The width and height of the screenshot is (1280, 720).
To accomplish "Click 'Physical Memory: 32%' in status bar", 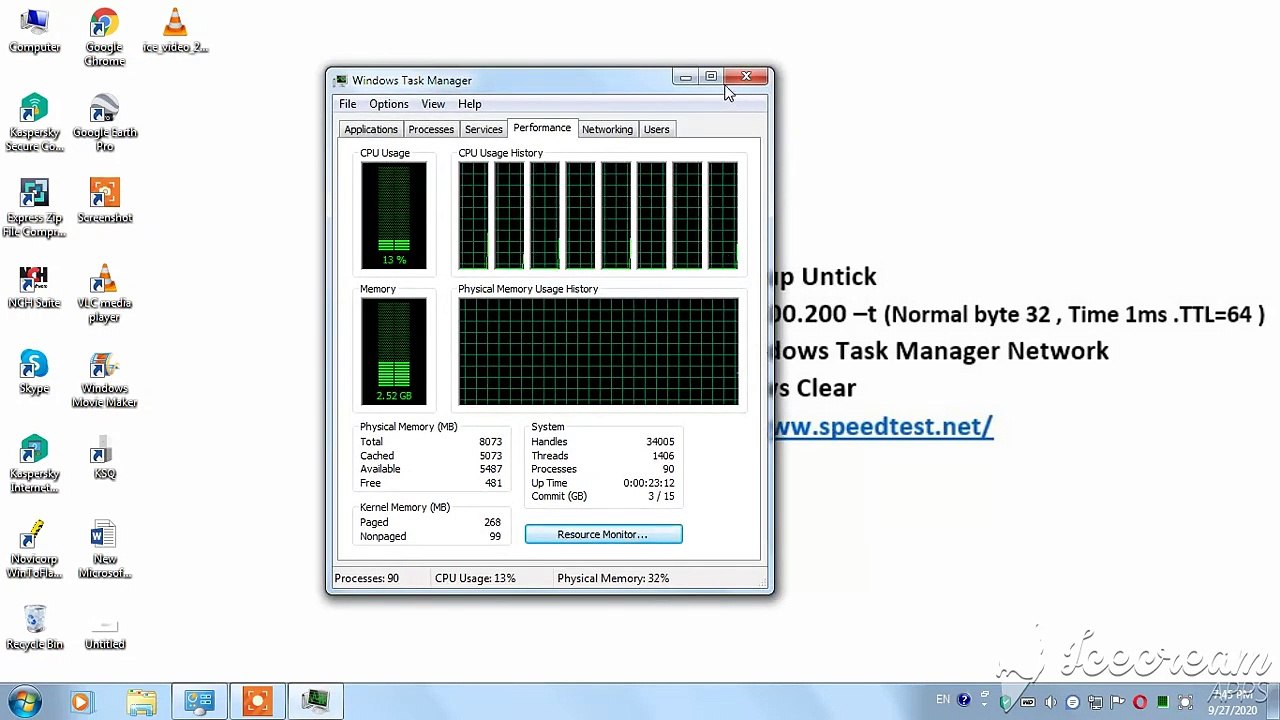I will [613, 578].
